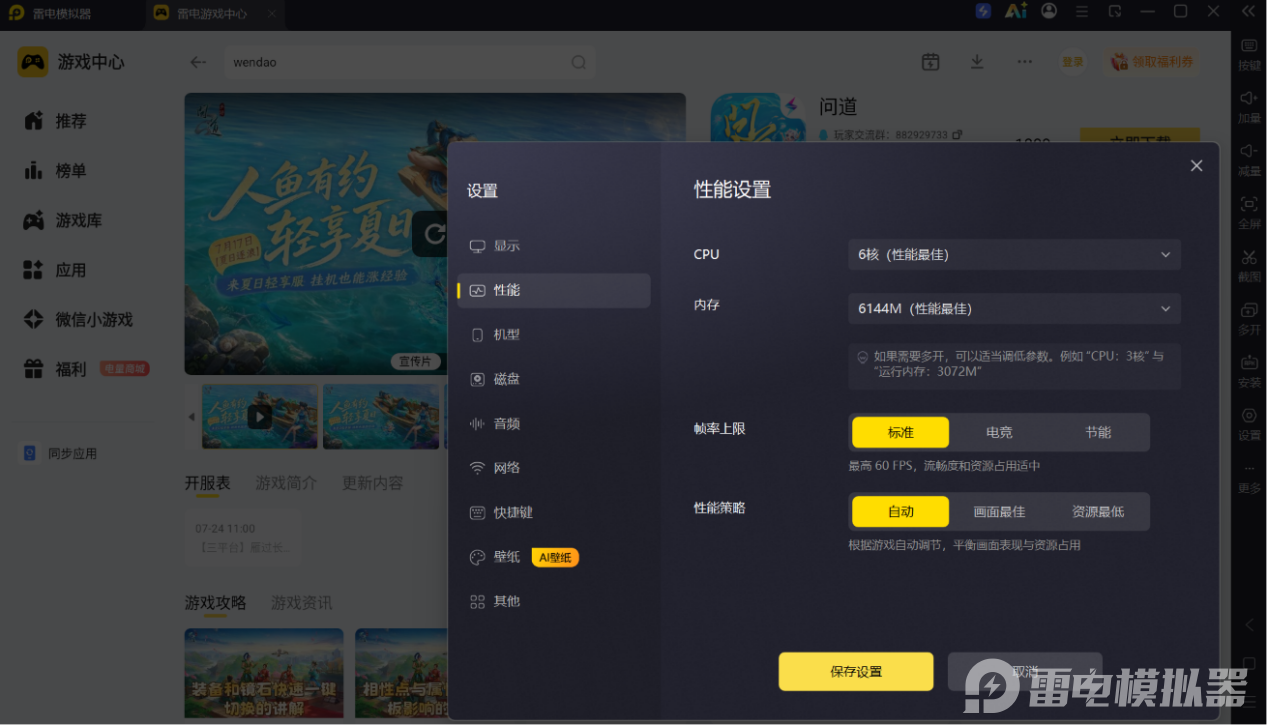1267x725 pixels.
Task: Click the 登录 login button
Action: point(1073,62)
